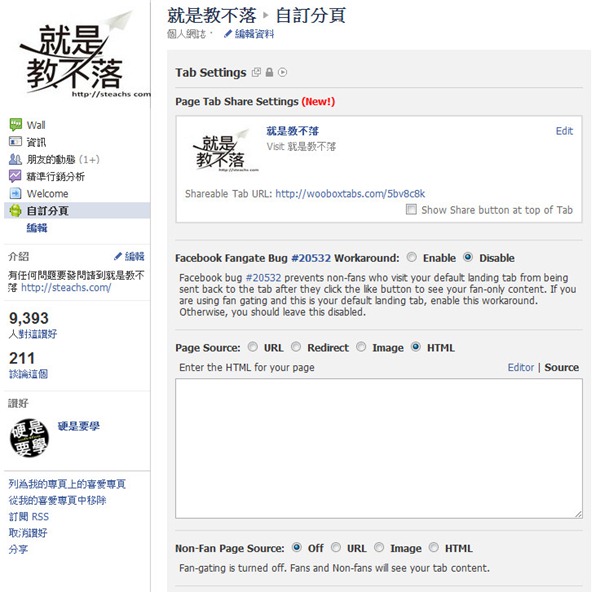Click the 資訊 info card icon
This screenshot has height=592, width=600.
15,142
